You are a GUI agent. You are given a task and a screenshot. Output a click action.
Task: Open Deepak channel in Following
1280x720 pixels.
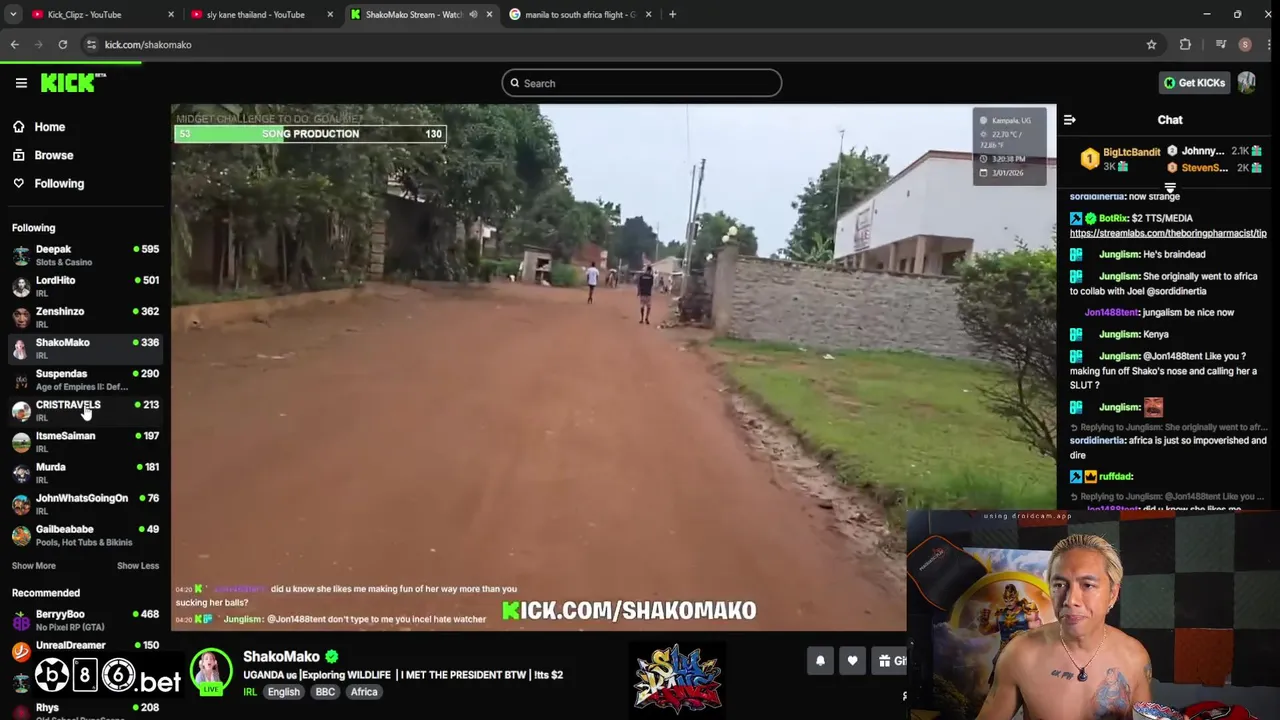pyautogui.click(x=86, y=255)
